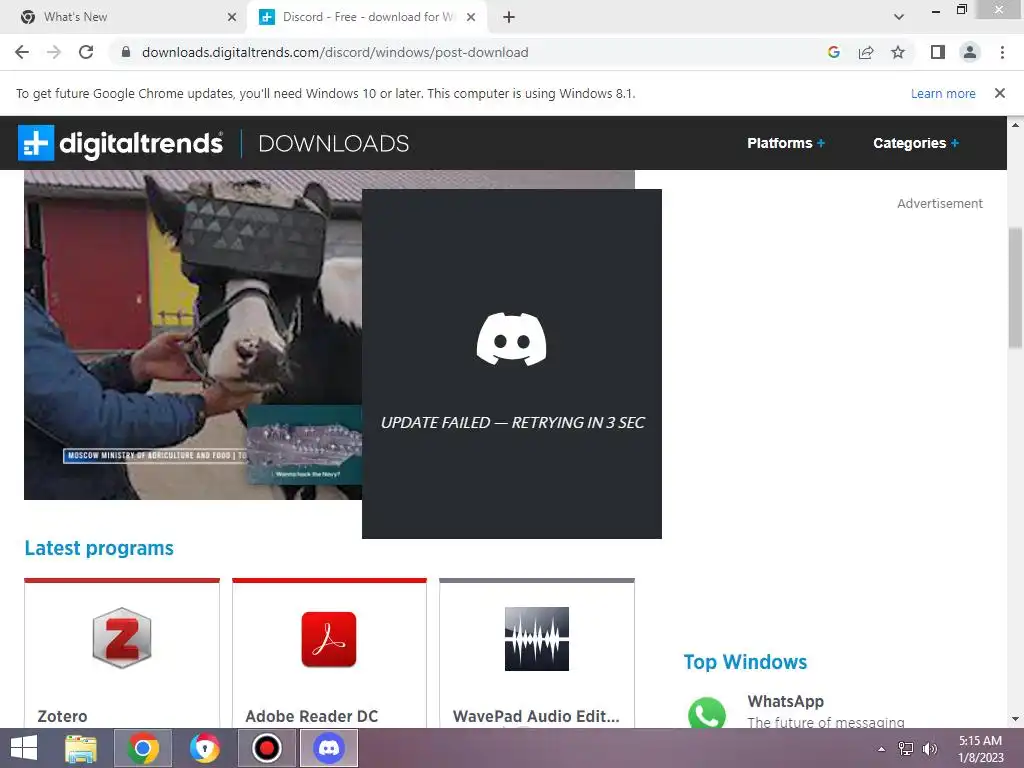Go back to the previous page
This screenshot has height=768, width=1024.
(x=22, y=52)
